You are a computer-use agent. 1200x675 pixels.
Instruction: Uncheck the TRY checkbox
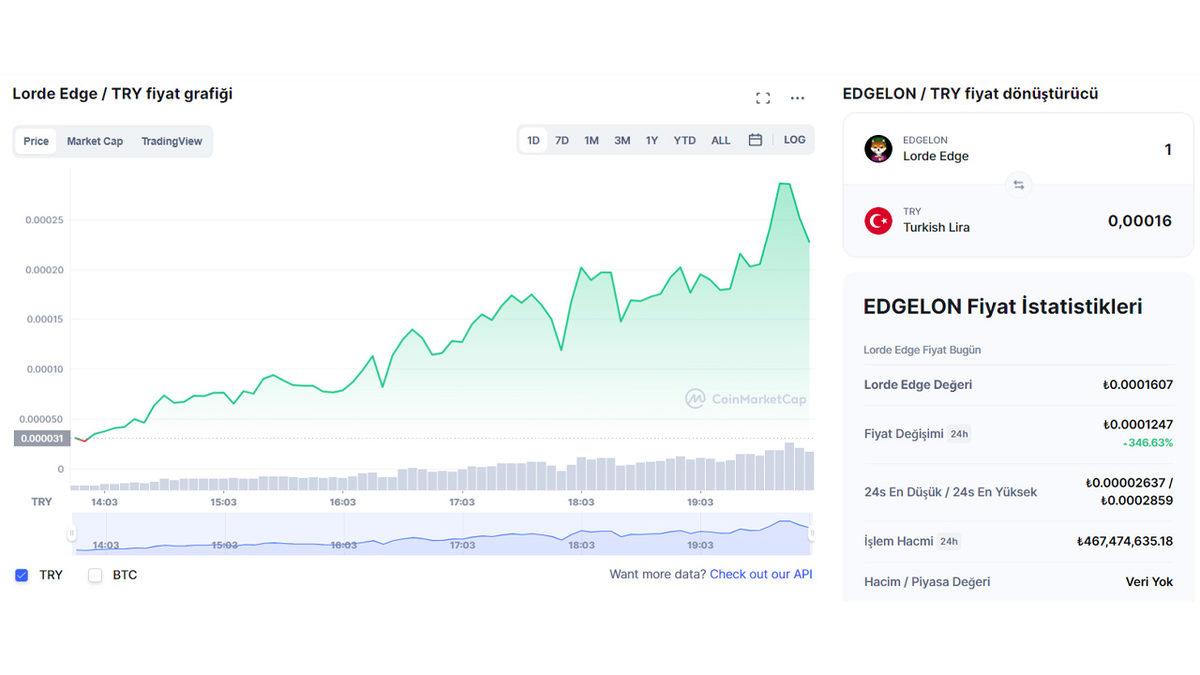(22, 574)
